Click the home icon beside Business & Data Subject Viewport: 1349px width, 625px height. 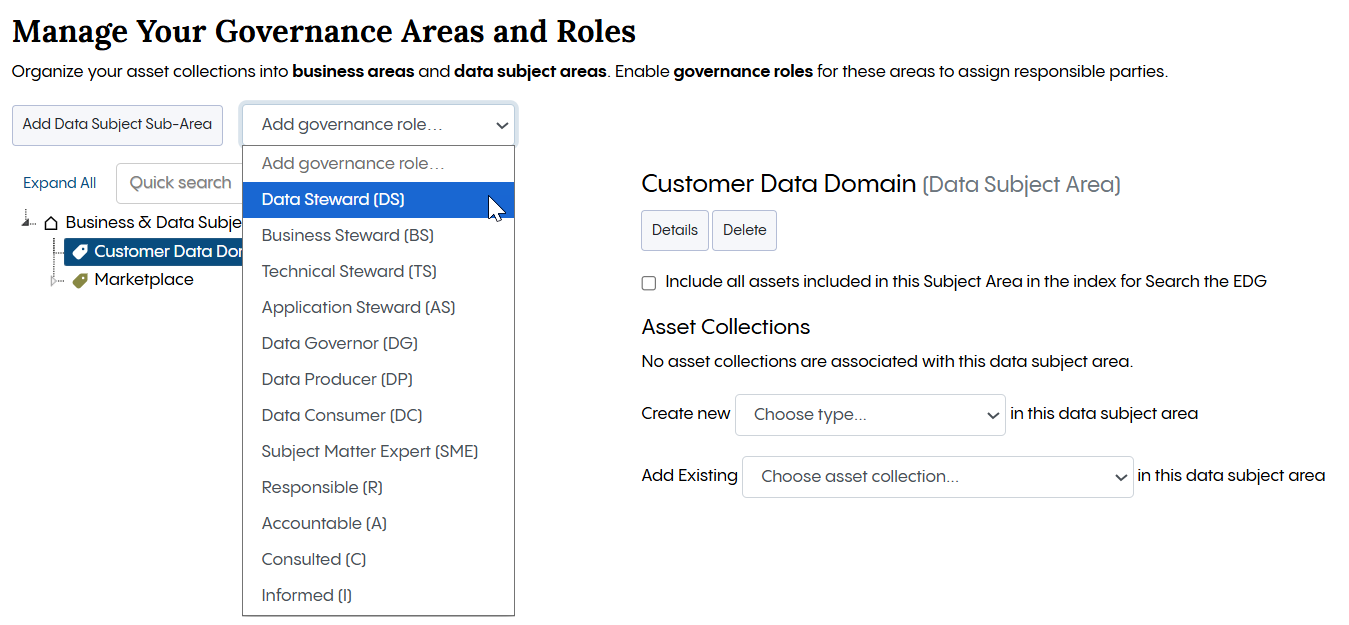[51, 223]
